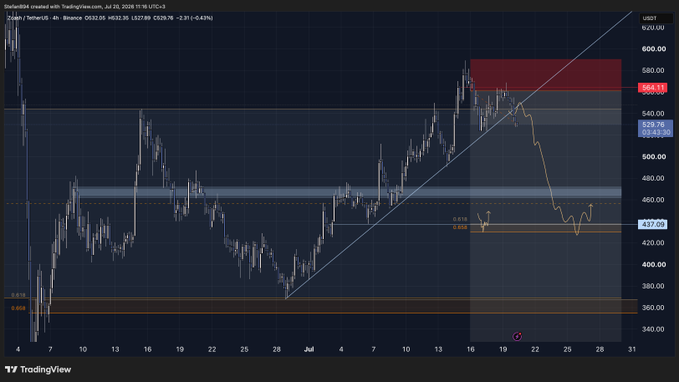Click the 460.00 price axis label
Image resolution: width=679 pixels, height=382 pixels.
coord(653,200)
